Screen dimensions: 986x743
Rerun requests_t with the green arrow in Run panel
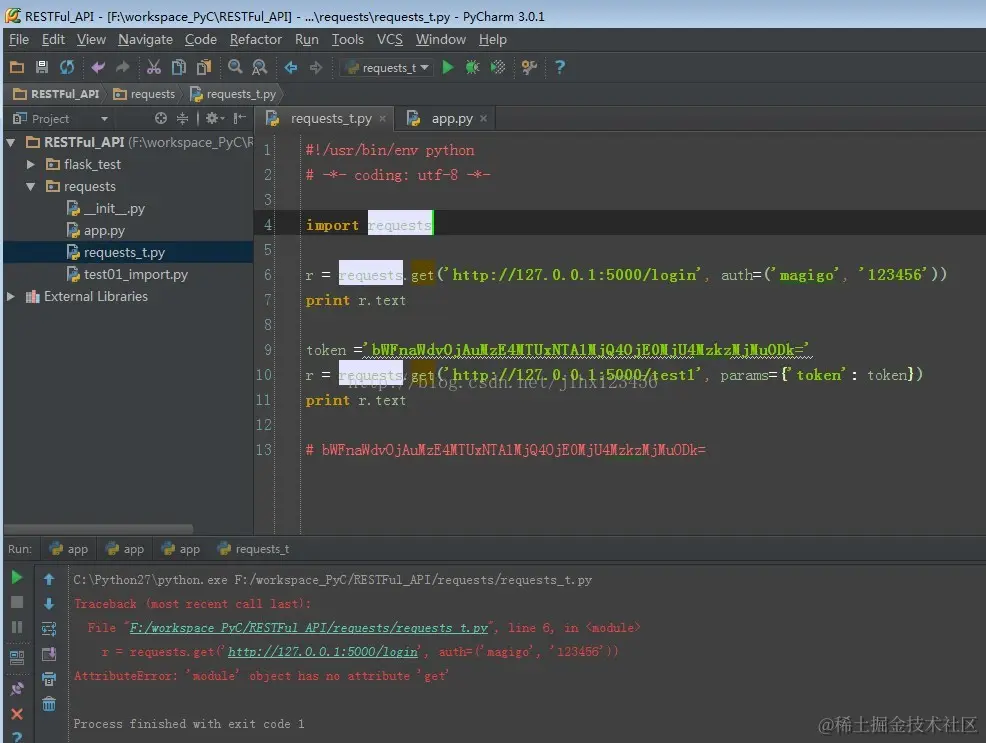[x=17, y=578]
